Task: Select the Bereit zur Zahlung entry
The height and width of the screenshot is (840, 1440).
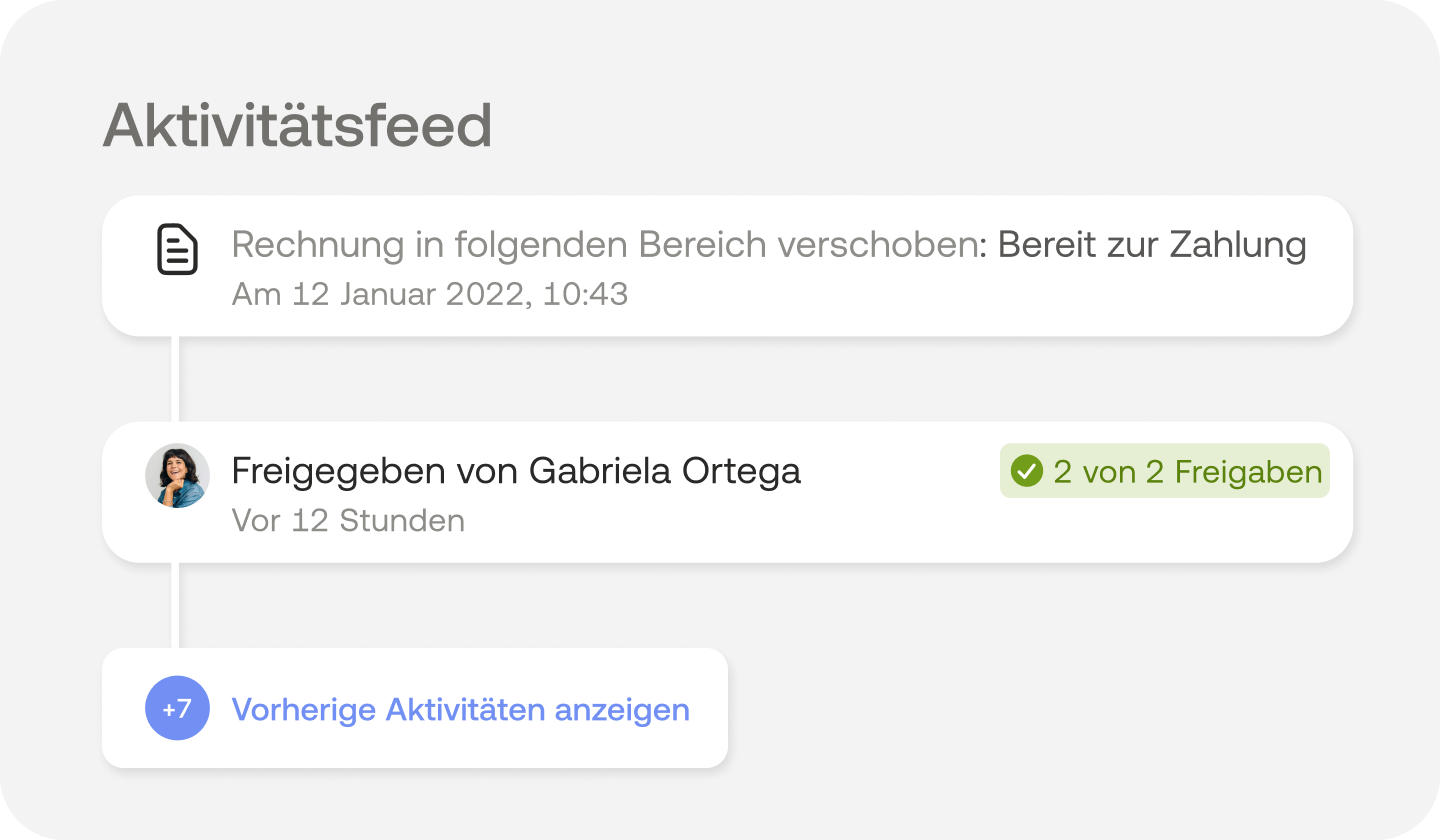Action: (1151, 244)
